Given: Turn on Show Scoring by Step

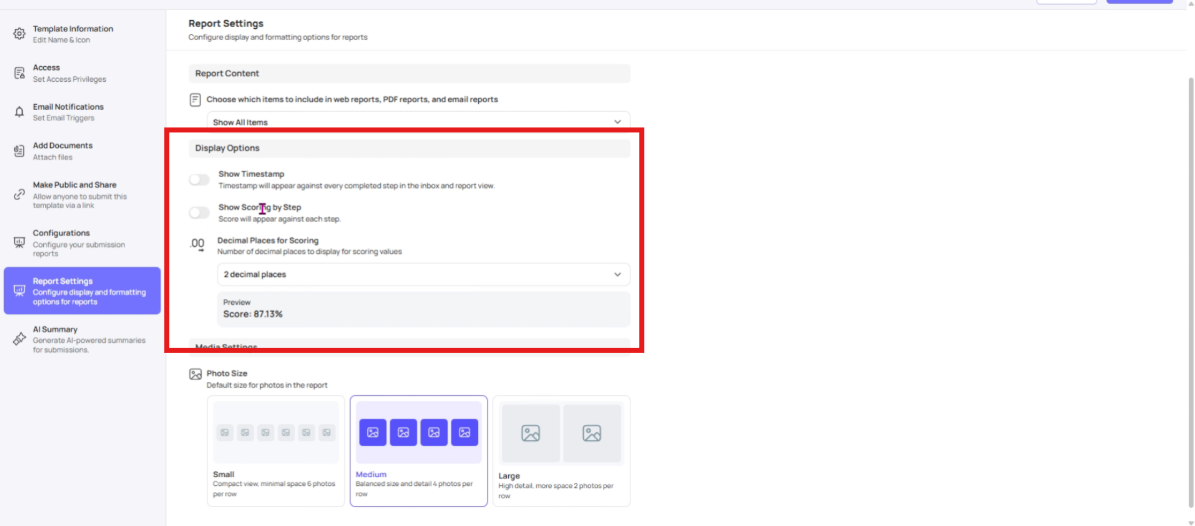Looking at the screenshot, I should click(x=200, y=213).
